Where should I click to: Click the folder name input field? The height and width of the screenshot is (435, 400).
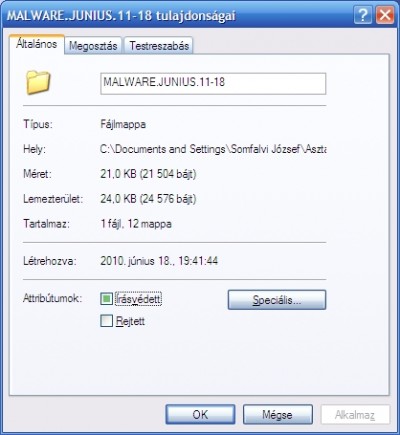click(x=213, y=84)
